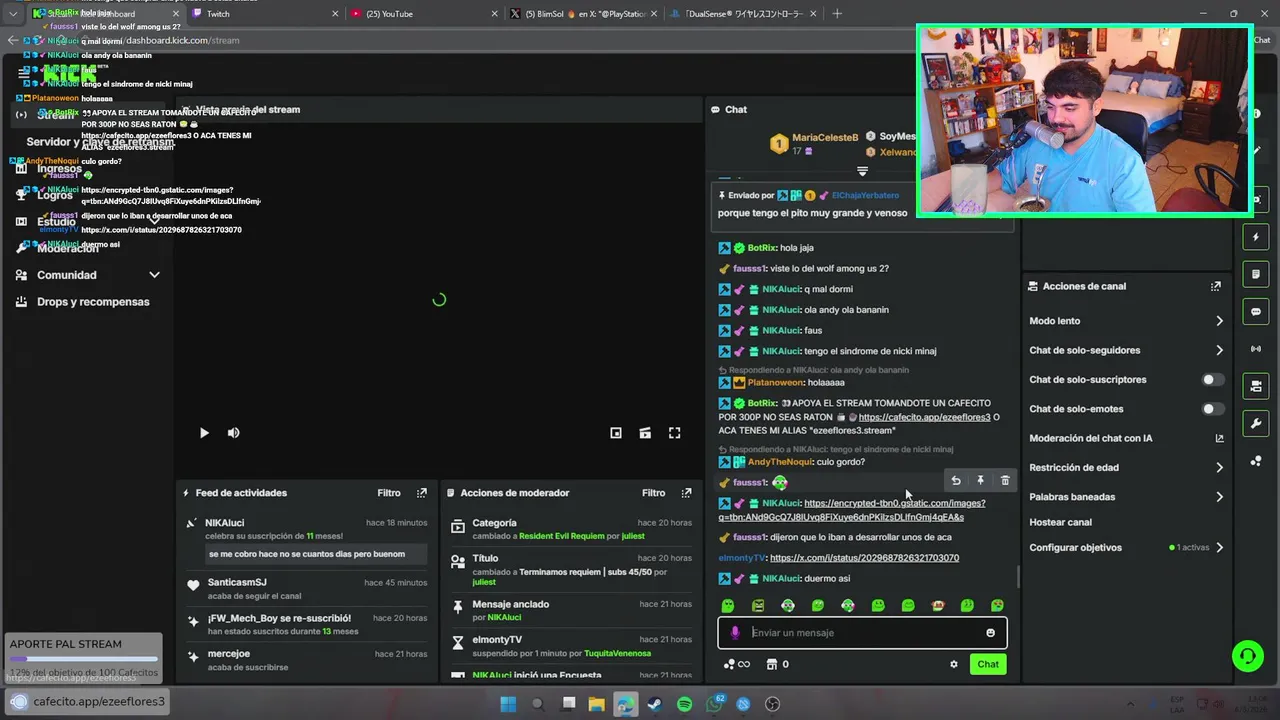
Task: Pop out the Acciones de moderador panel
Action: click(x=686, y=493)
